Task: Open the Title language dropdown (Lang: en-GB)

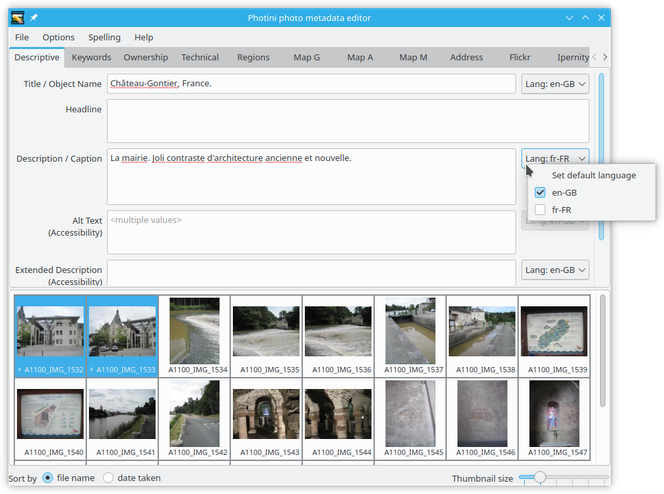Action: 555,84
